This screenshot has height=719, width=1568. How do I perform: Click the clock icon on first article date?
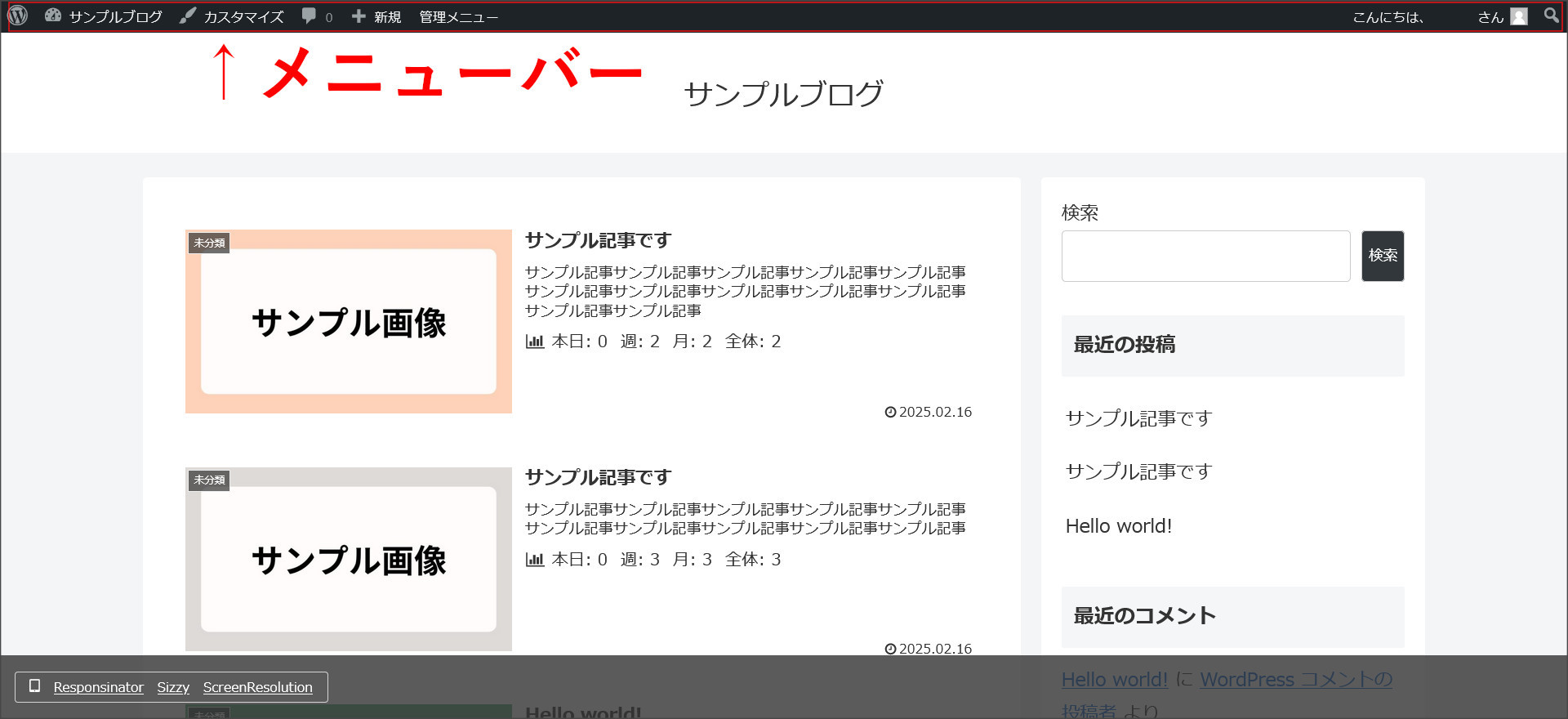click(x=890, y=413)
